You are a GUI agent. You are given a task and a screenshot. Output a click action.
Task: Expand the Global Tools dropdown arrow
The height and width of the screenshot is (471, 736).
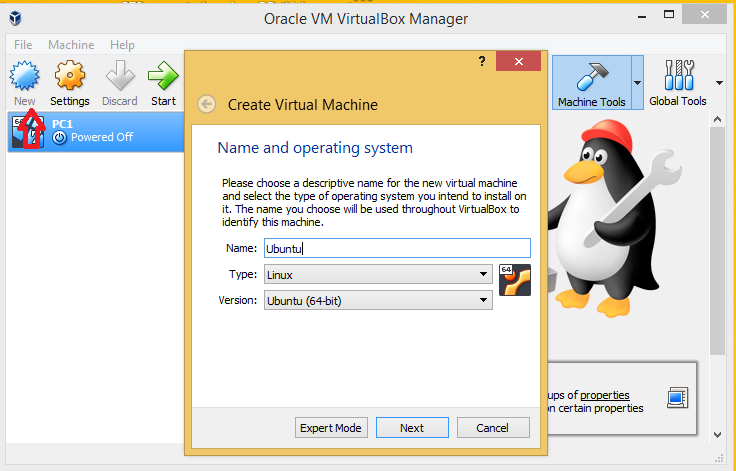coord(719,83)
